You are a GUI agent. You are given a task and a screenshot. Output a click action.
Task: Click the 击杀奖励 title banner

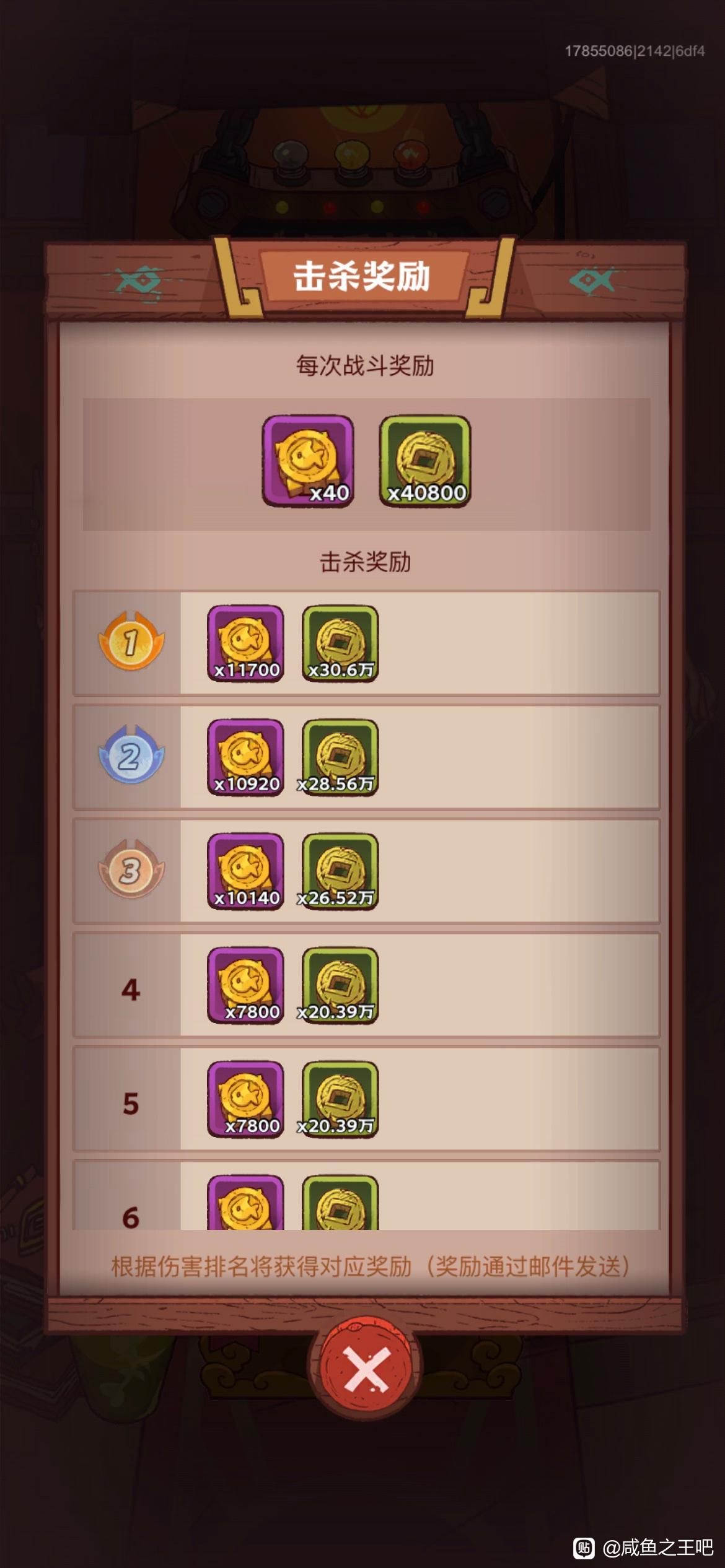362,276
